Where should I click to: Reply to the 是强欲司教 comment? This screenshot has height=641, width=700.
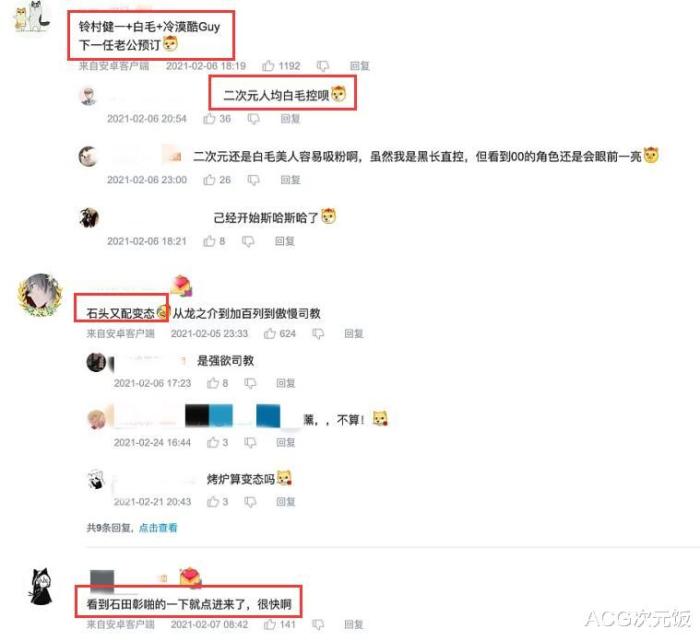[286, 383]
